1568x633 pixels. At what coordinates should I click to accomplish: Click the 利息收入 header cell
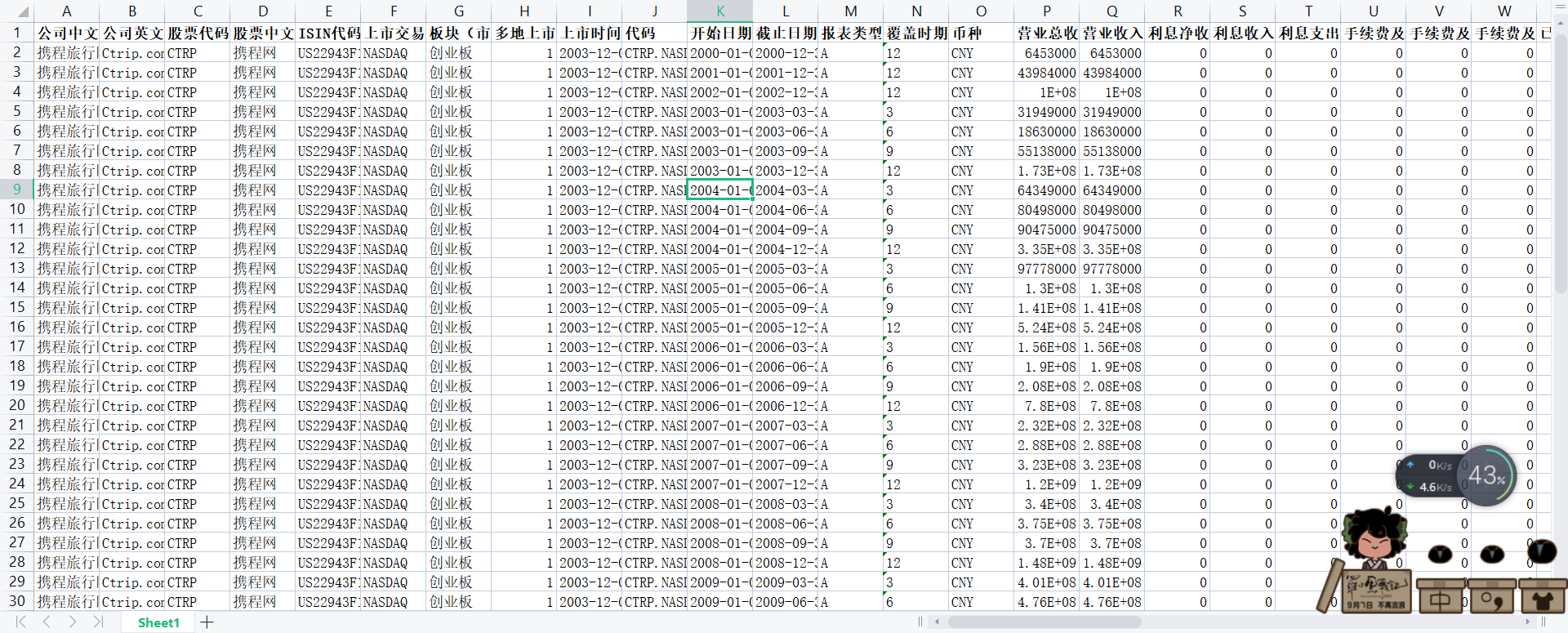tap(1243, 33)
